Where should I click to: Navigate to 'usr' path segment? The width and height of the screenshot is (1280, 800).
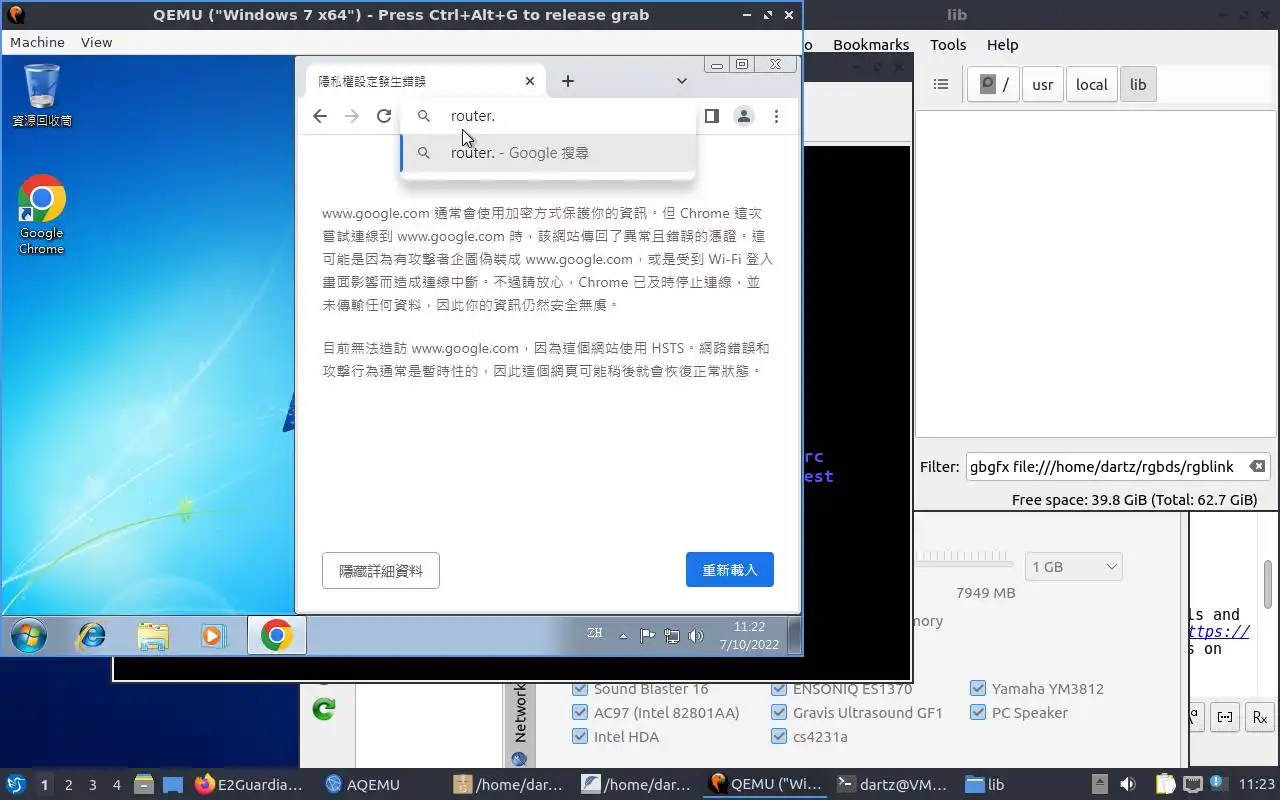pos(1042,84)
